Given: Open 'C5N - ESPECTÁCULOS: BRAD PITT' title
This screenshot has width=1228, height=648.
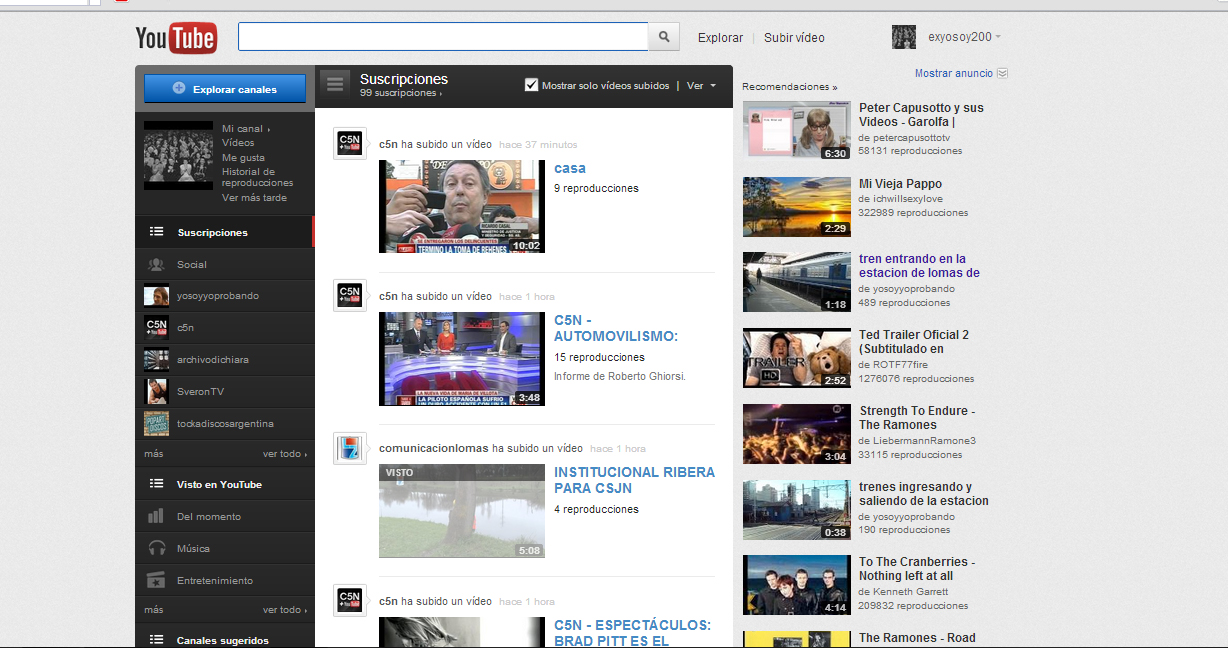Looking at the screenshot, I should click(x=632, y=632).
